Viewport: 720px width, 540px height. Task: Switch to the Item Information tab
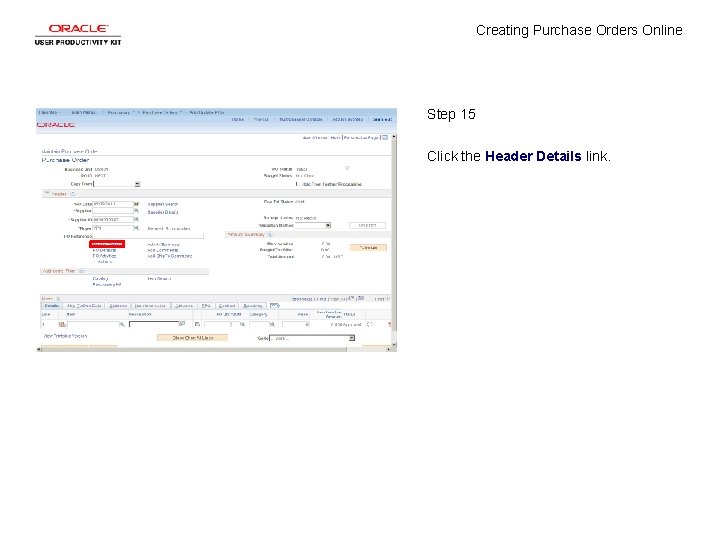[151, 306]
